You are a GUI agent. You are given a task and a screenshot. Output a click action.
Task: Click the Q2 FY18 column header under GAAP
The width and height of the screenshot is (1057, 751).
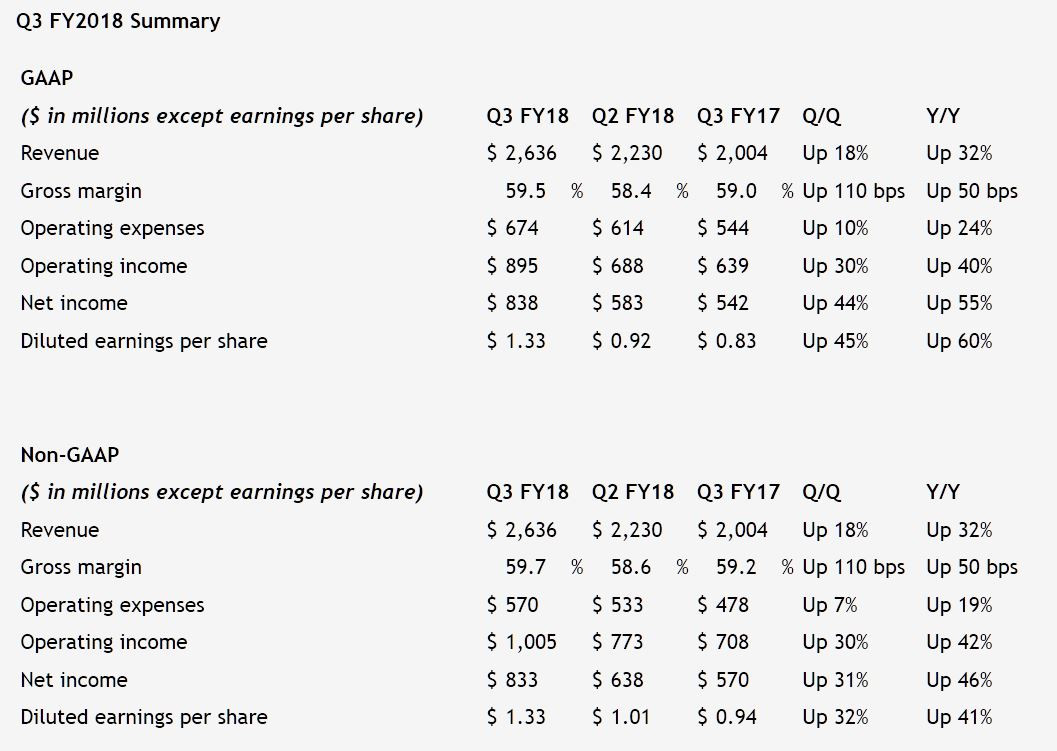tap(633, 116)
